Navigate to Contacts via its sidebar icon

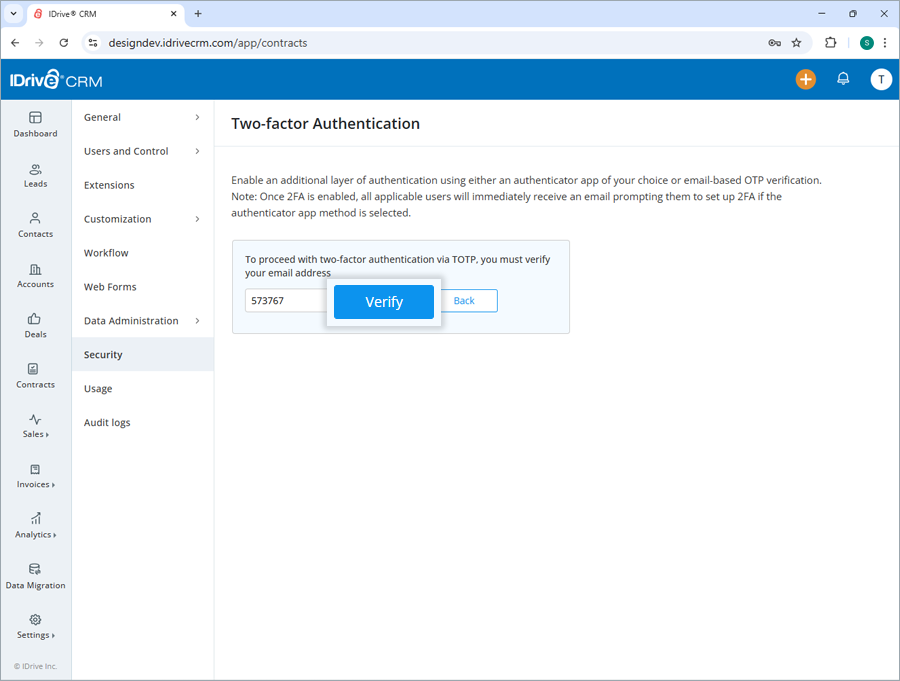click(x=35, y=226)
